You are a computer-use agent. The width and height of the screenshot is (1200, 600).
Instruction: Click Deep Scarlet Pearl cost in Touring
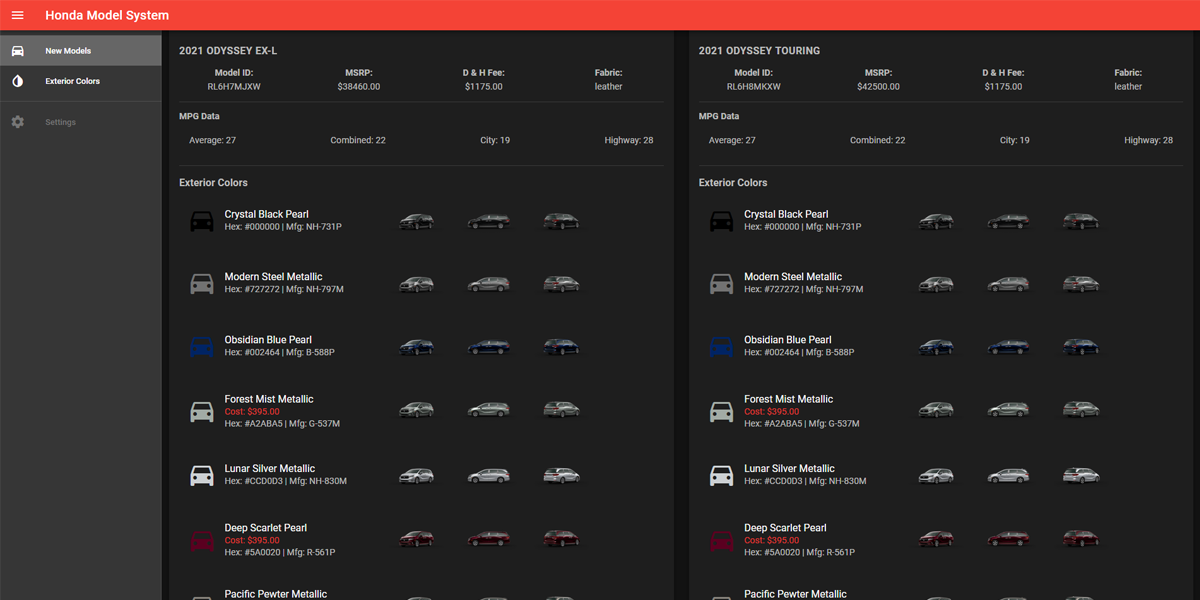tap(772, 541)
